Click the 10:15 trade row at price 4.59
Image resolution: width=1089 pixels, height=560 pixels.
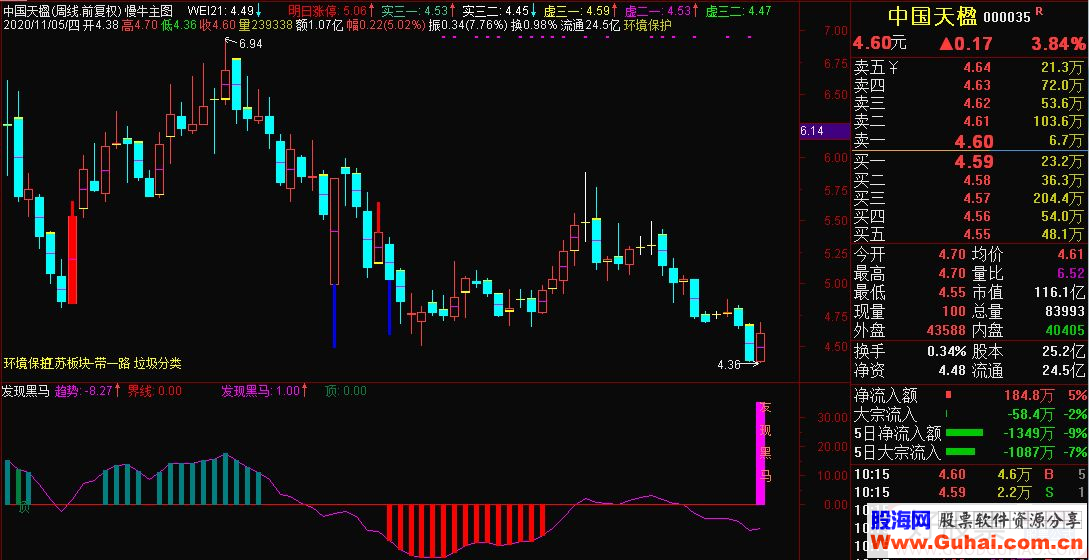[970, 493]
